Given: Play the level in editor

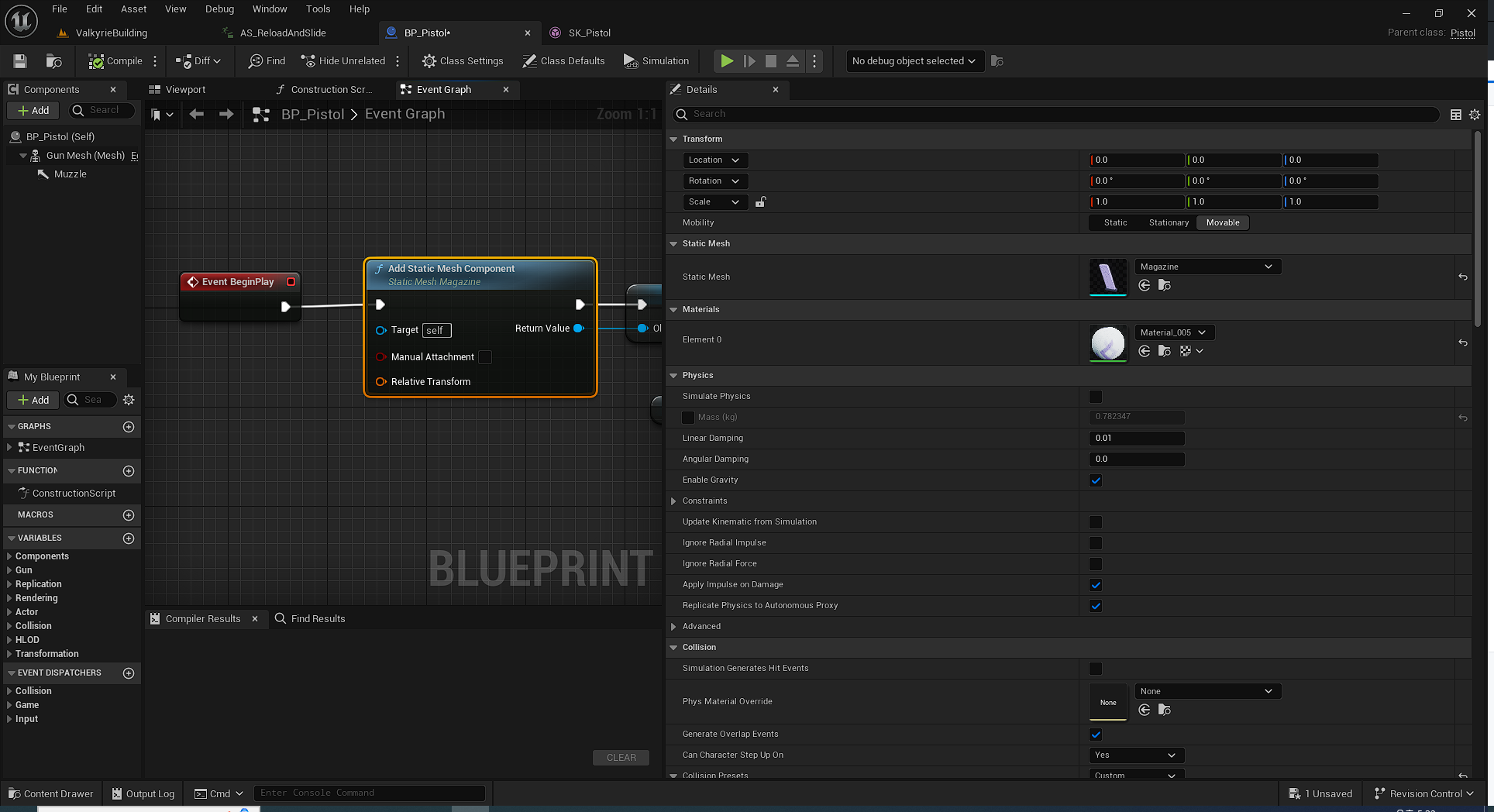Looking at the screenshot, I should coord(727,61).
